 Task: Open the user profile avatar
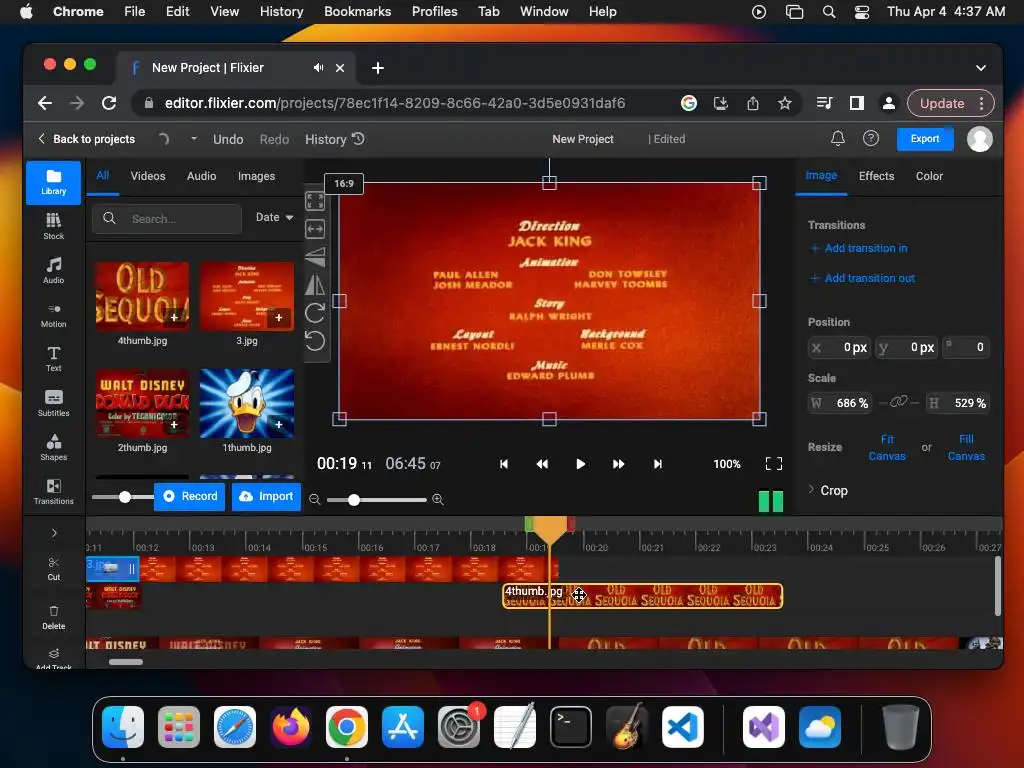(x=980, y=138)
